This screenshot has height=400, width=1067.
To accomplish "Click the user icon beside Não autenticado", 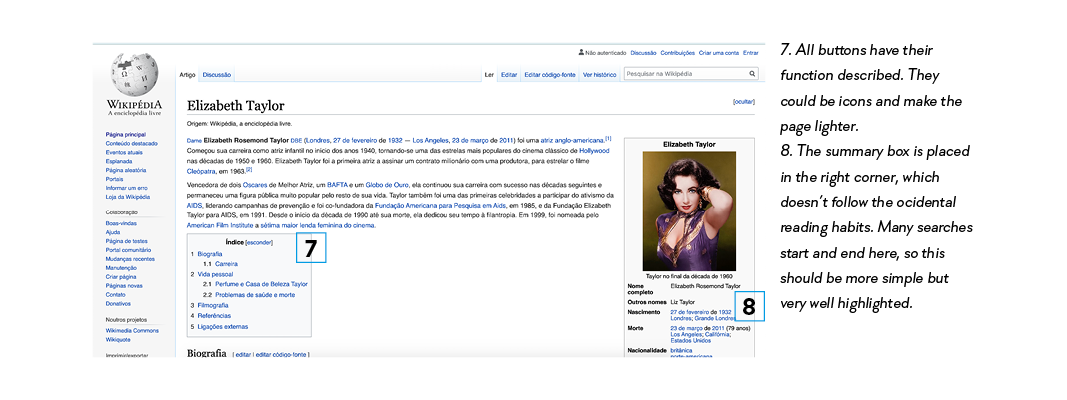I will coord(580,52).
